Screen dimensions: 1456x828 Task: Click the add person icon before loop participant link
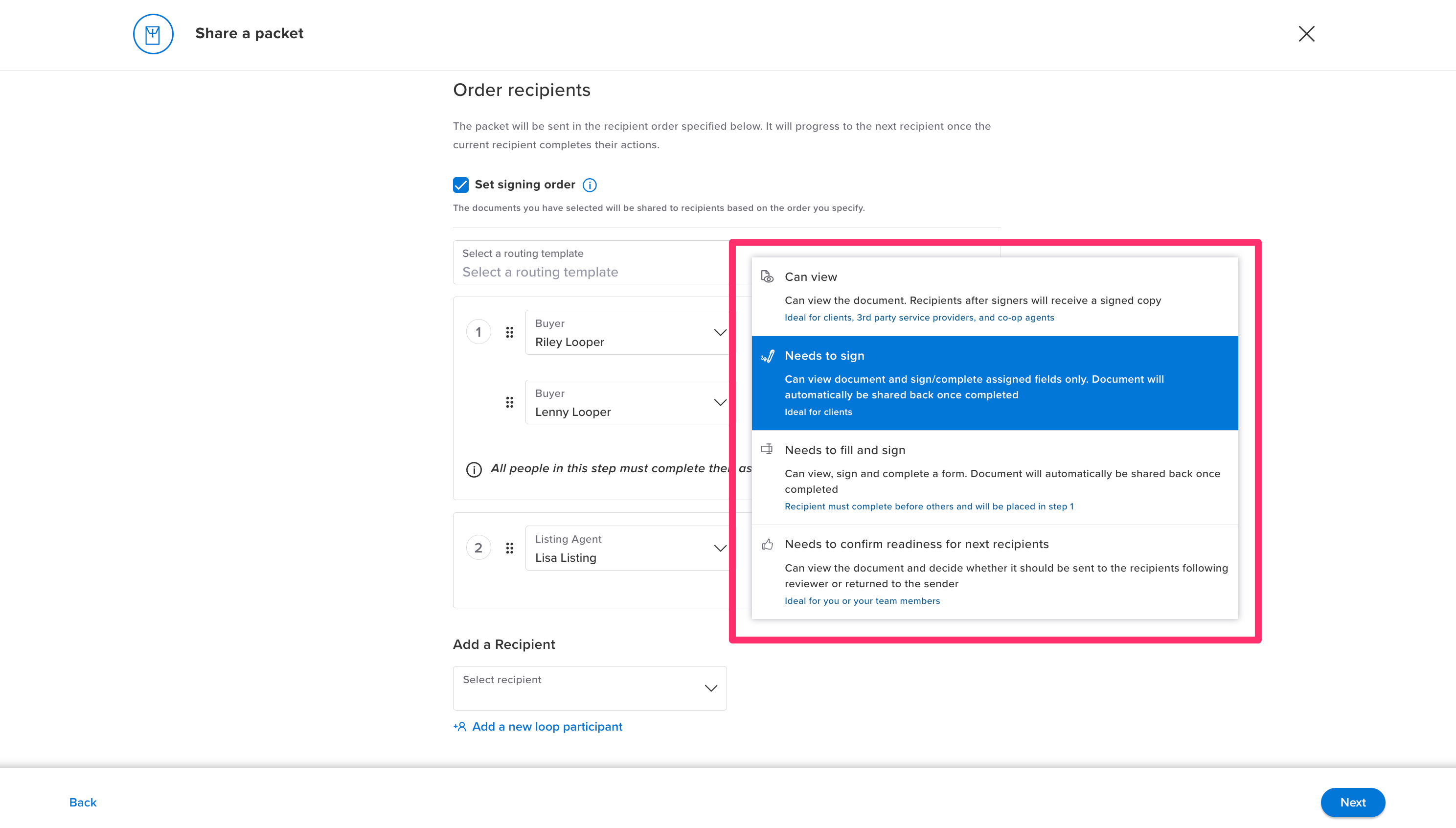(x=459, y=726)
